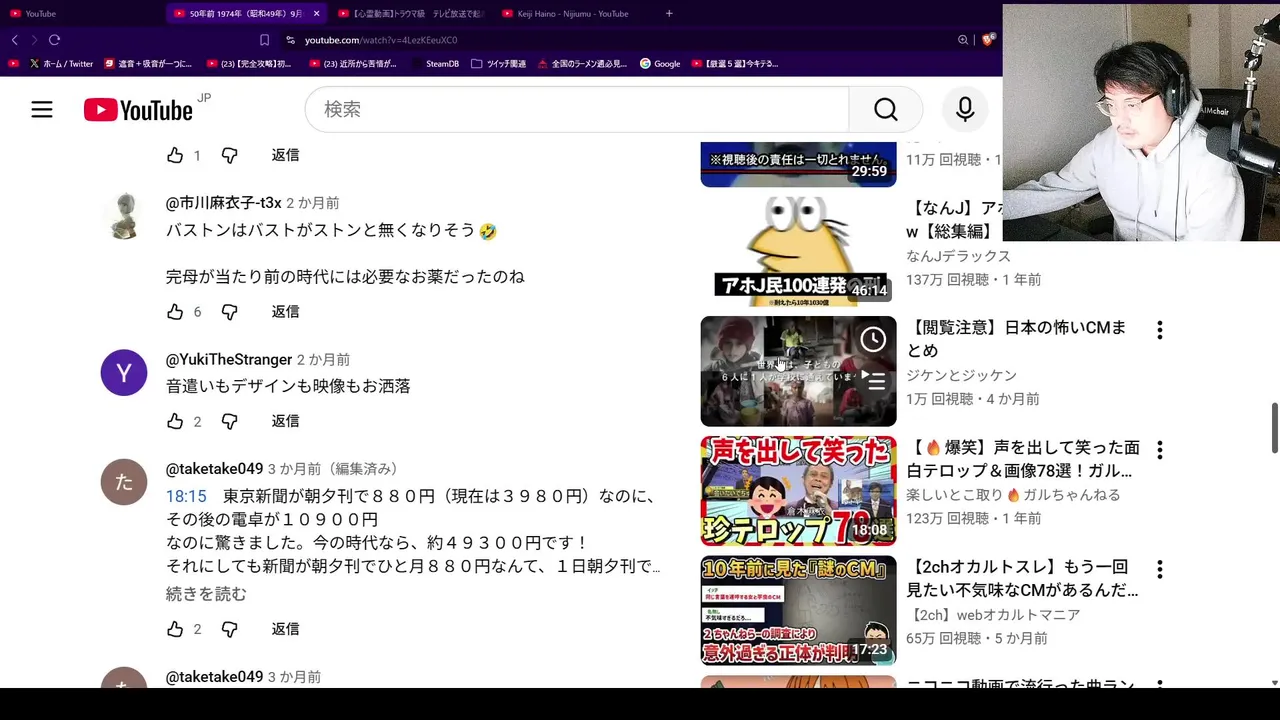Open title 【閲覧注意】日本の怖いCMまとめ
The image size is (1280, 720).
pos(1017,338)
